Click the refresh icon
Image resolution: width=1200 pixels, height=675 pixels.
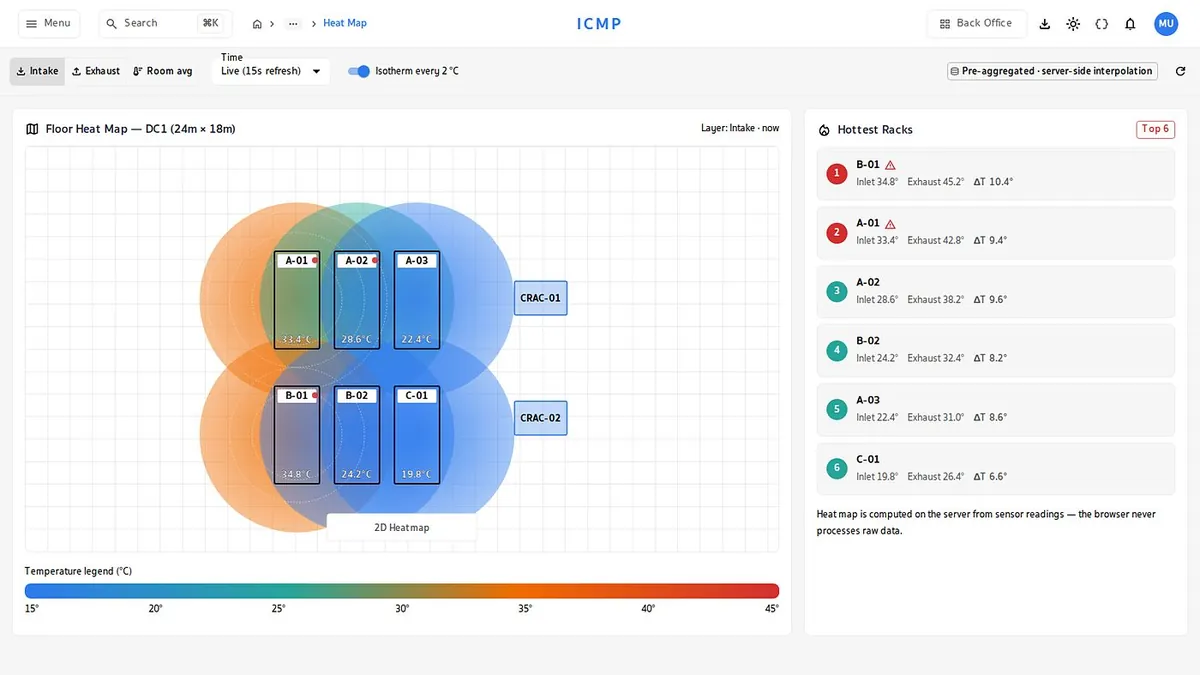(x=1180, y=71)
